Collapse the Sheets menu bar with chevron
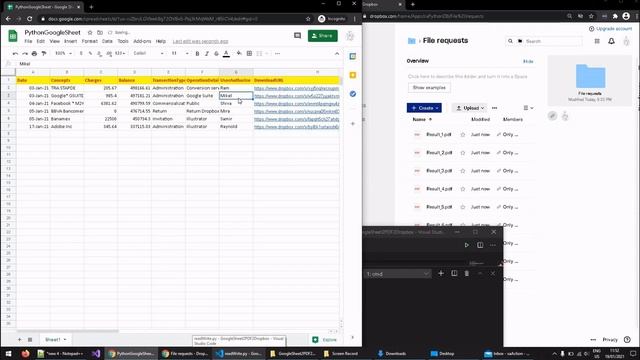This screenshot has width=640, height=360. 337,53
